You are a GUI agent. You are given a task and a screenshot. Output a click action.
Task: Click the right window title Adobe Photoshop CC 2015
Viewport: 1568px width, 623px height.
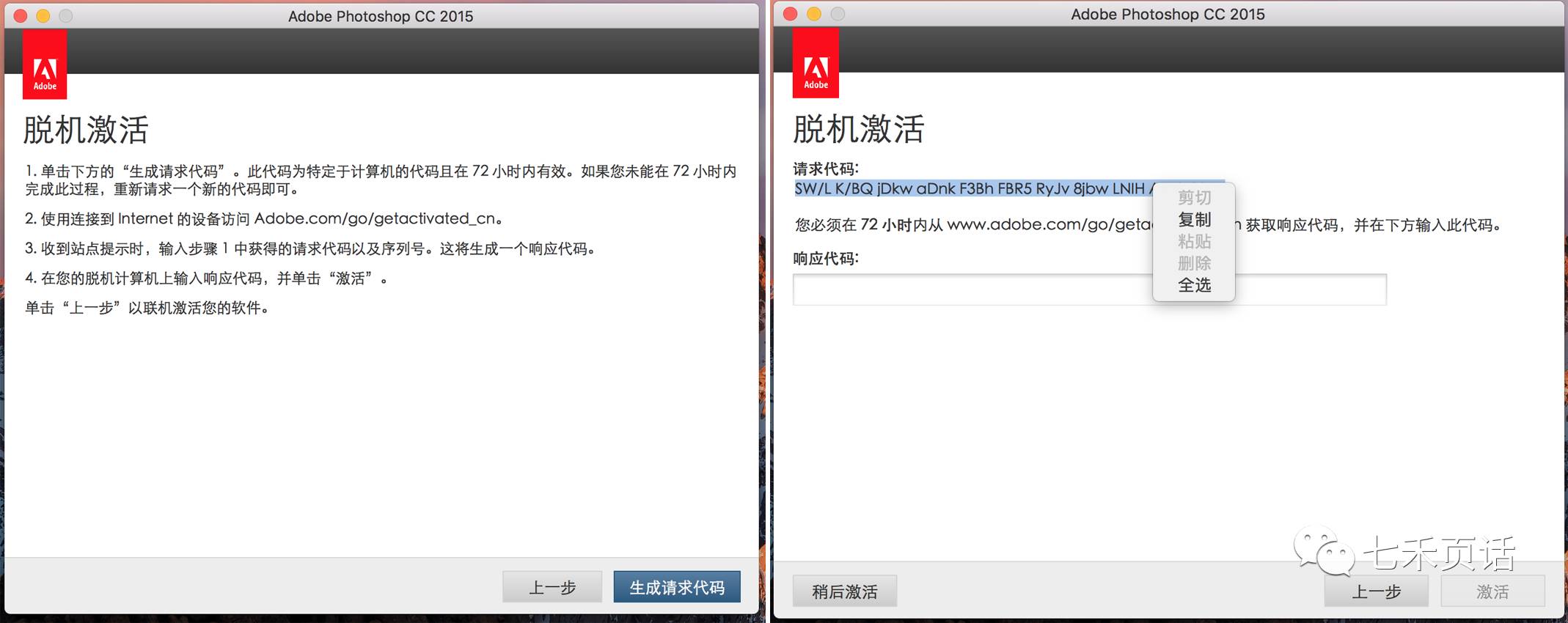pyautogui.click(x=1168, y=14)
